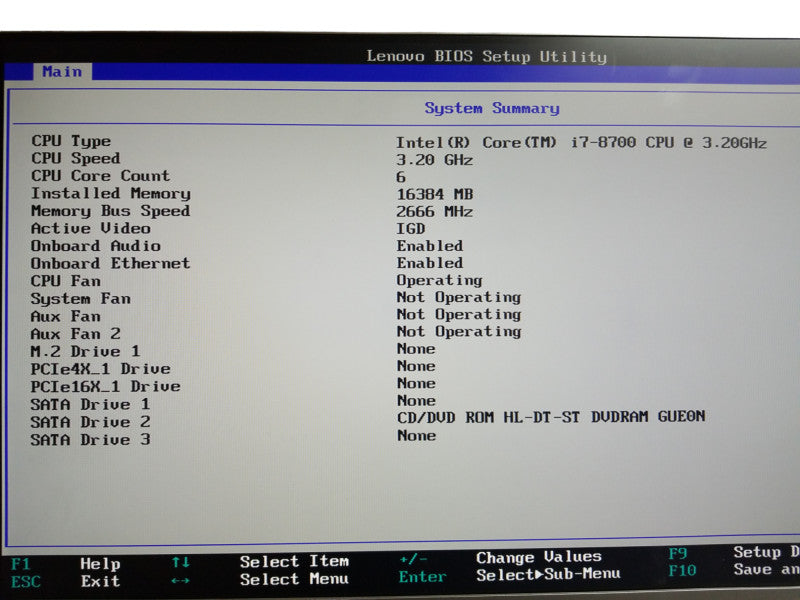Click the Select Item footer label
The height and width of the screenshot is (600, 800).
click(x=294, y=562)
